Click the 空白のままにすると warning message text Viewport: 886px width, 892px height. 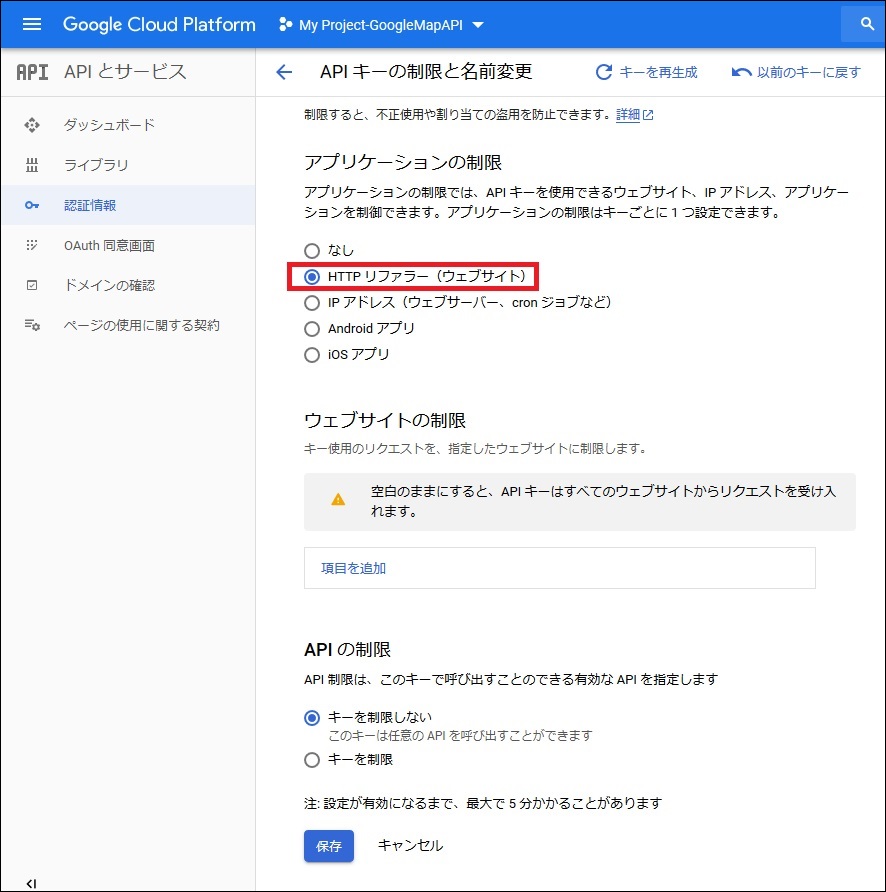coord(603,501)
